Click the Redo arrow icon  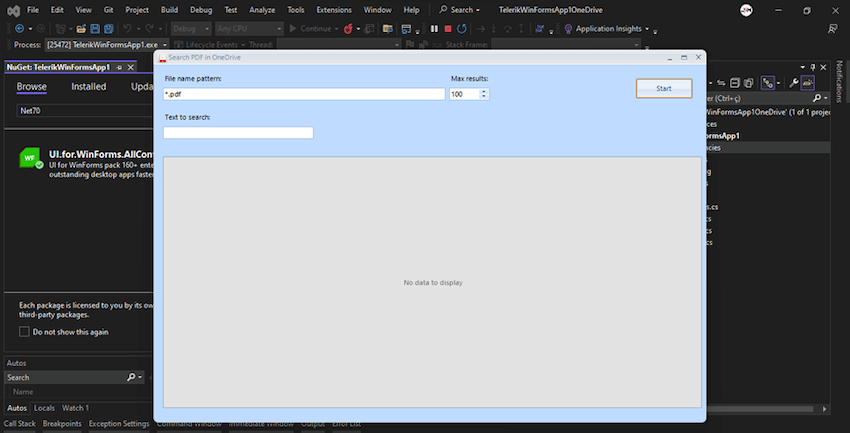point(149,29)
